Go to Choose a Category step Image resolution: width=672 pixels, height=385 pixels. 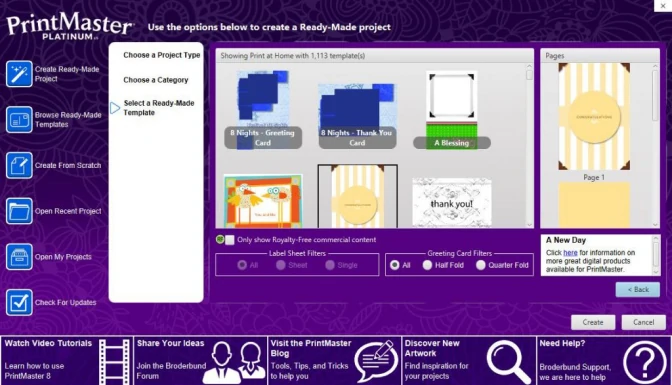pos(156,80)
